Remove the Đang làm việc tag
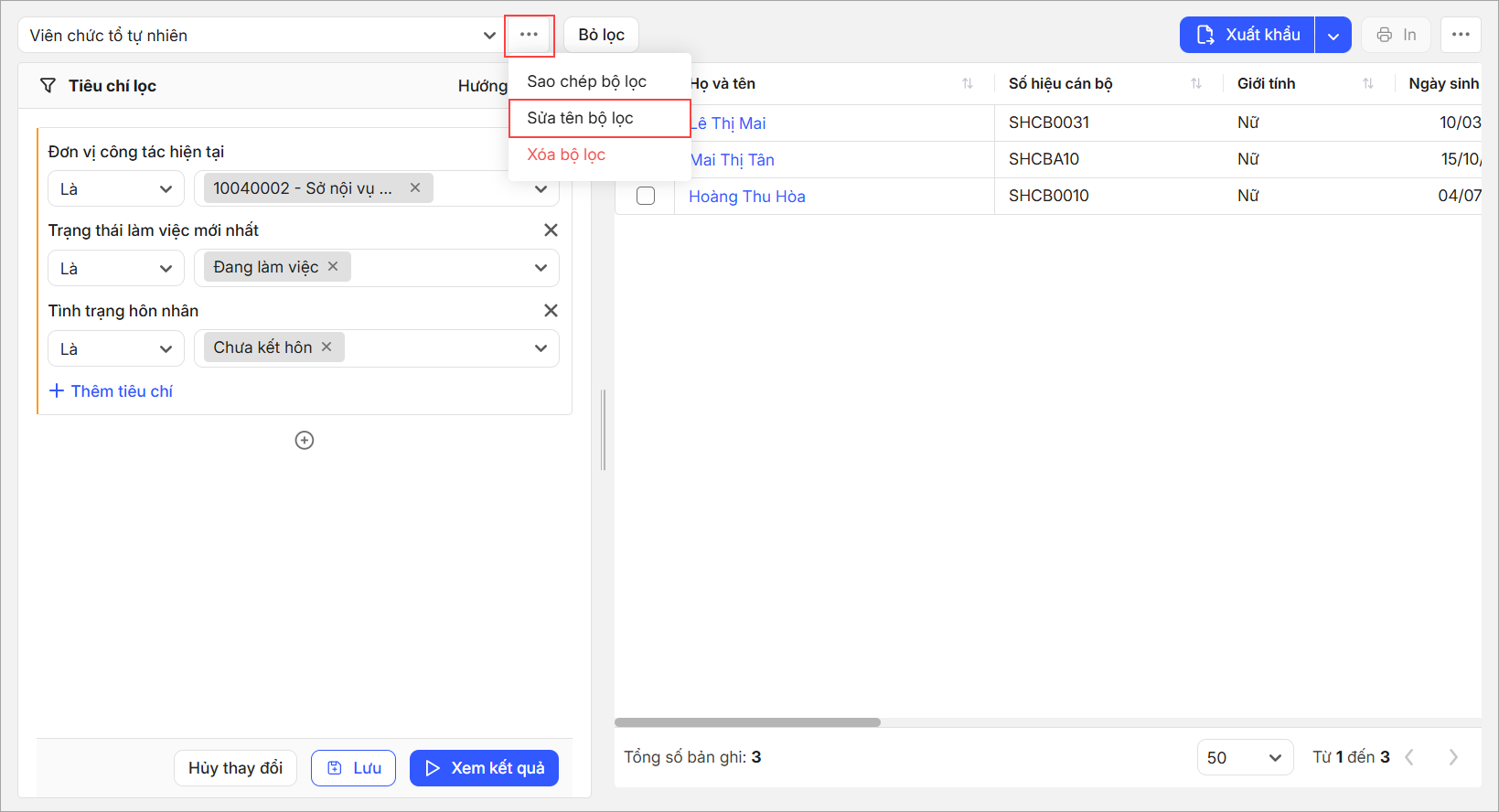The image size is (1499, 812). (x=333, y=267)
